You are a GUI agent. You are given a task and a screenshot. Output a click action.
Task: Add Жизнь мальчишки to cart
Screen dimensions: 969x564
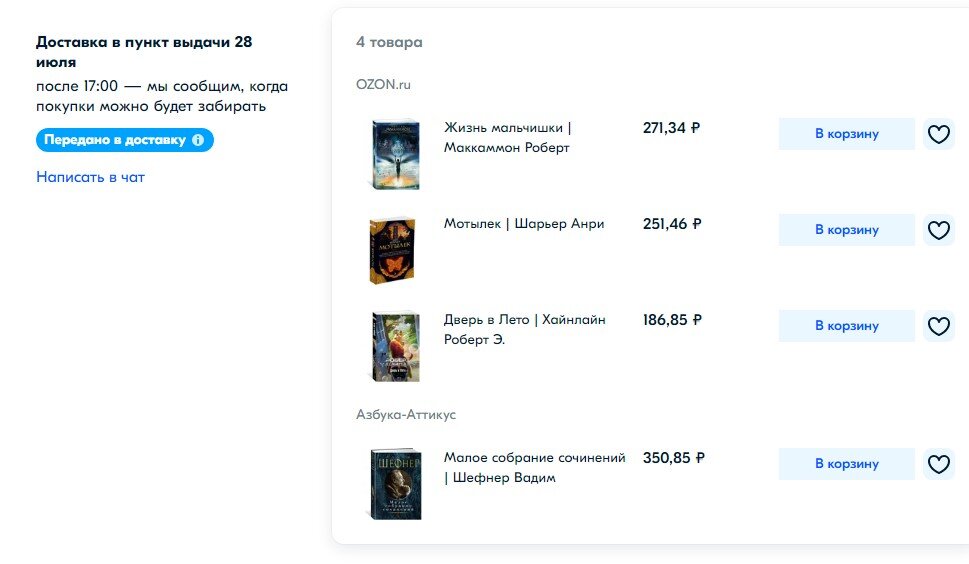(x=847, y=134)
